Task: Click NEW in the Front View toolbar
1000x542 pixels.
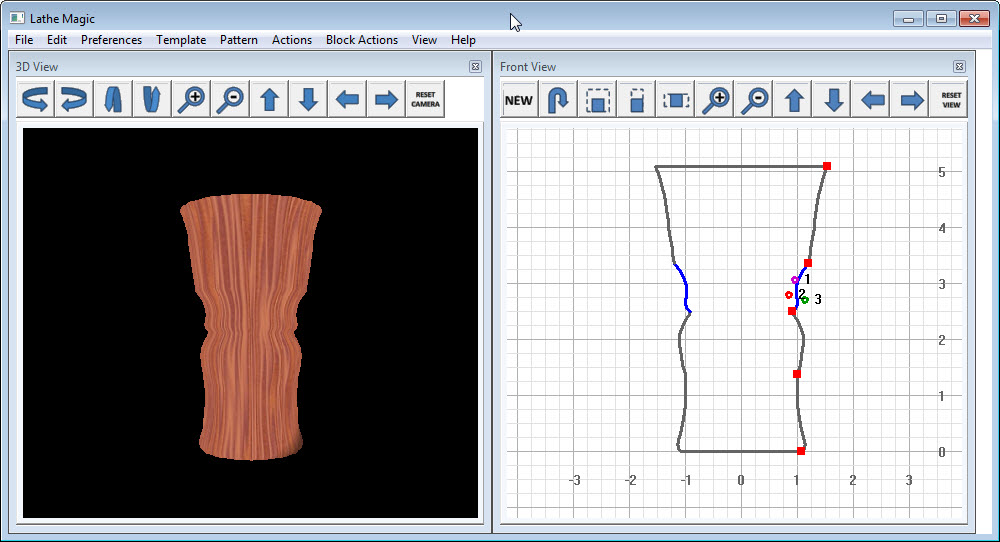Action: [x=519, y=100]
